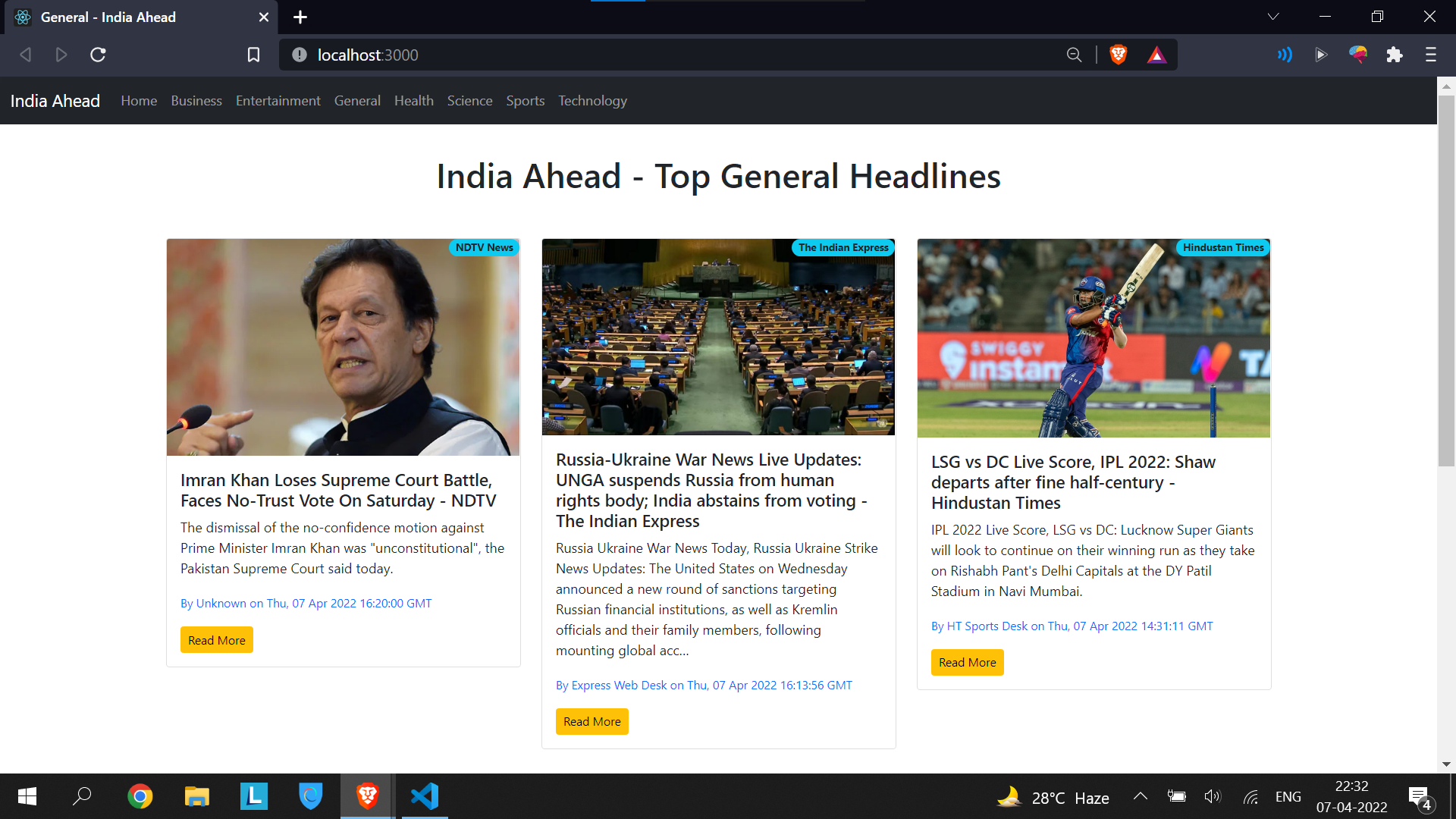Click the zoom magnifier in the address bar

pyautogui.click(x=1075, y=55)
